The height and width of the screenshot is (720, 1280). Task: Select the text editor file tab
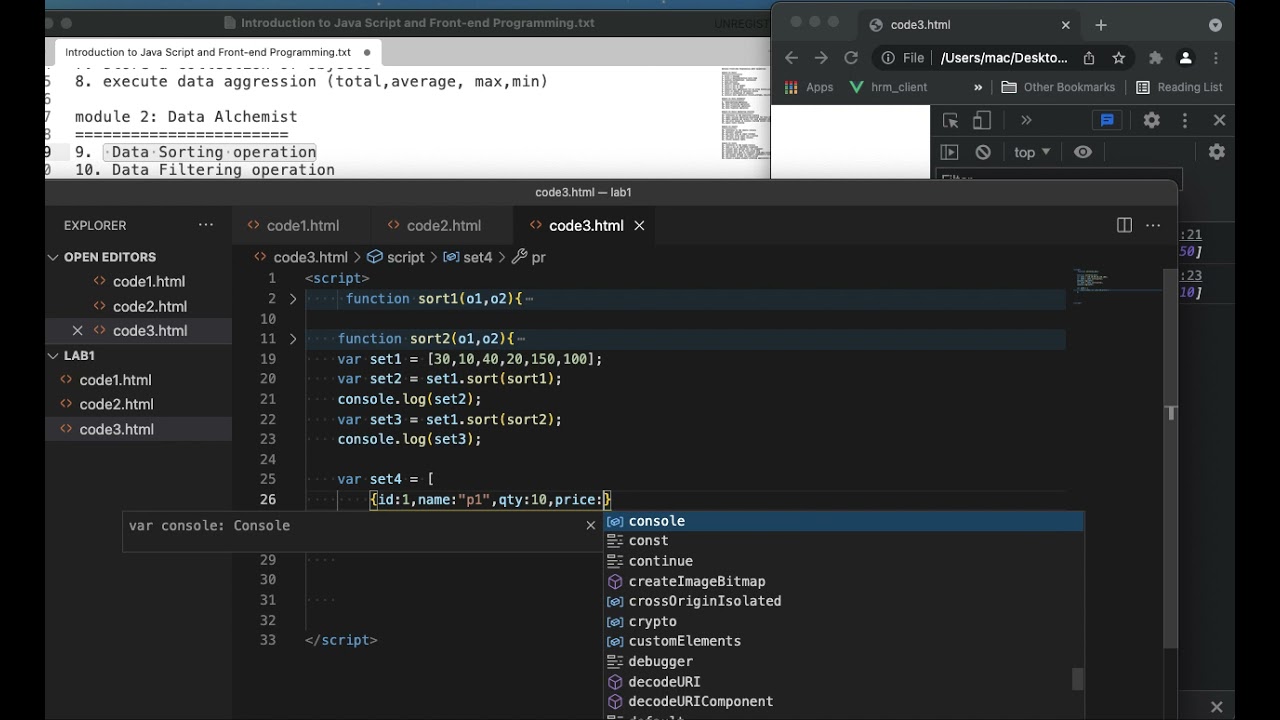pyautogui.click(x=217, y=52)
